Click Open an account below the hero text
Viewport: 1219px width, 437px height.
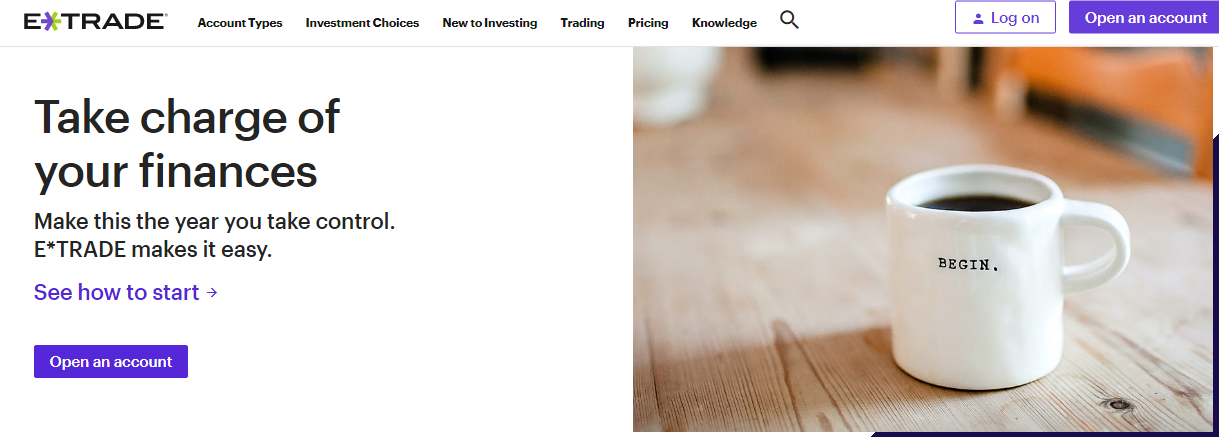click(111, 362)
